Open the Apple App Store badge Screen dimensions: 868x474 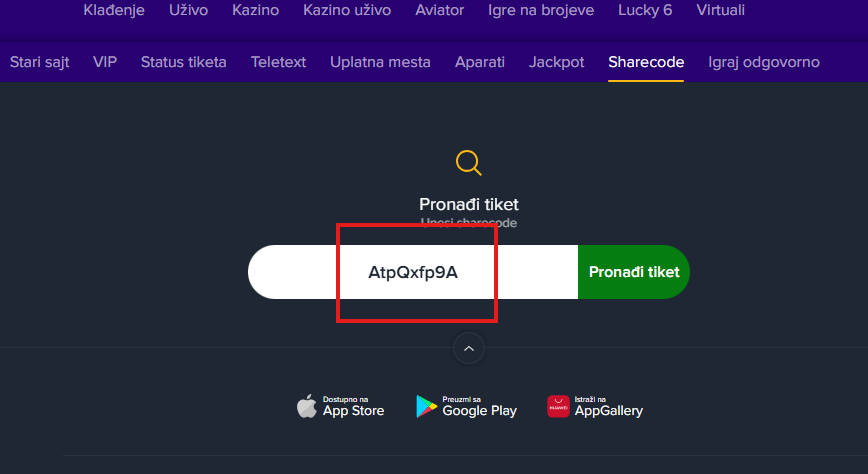(341, 406)
